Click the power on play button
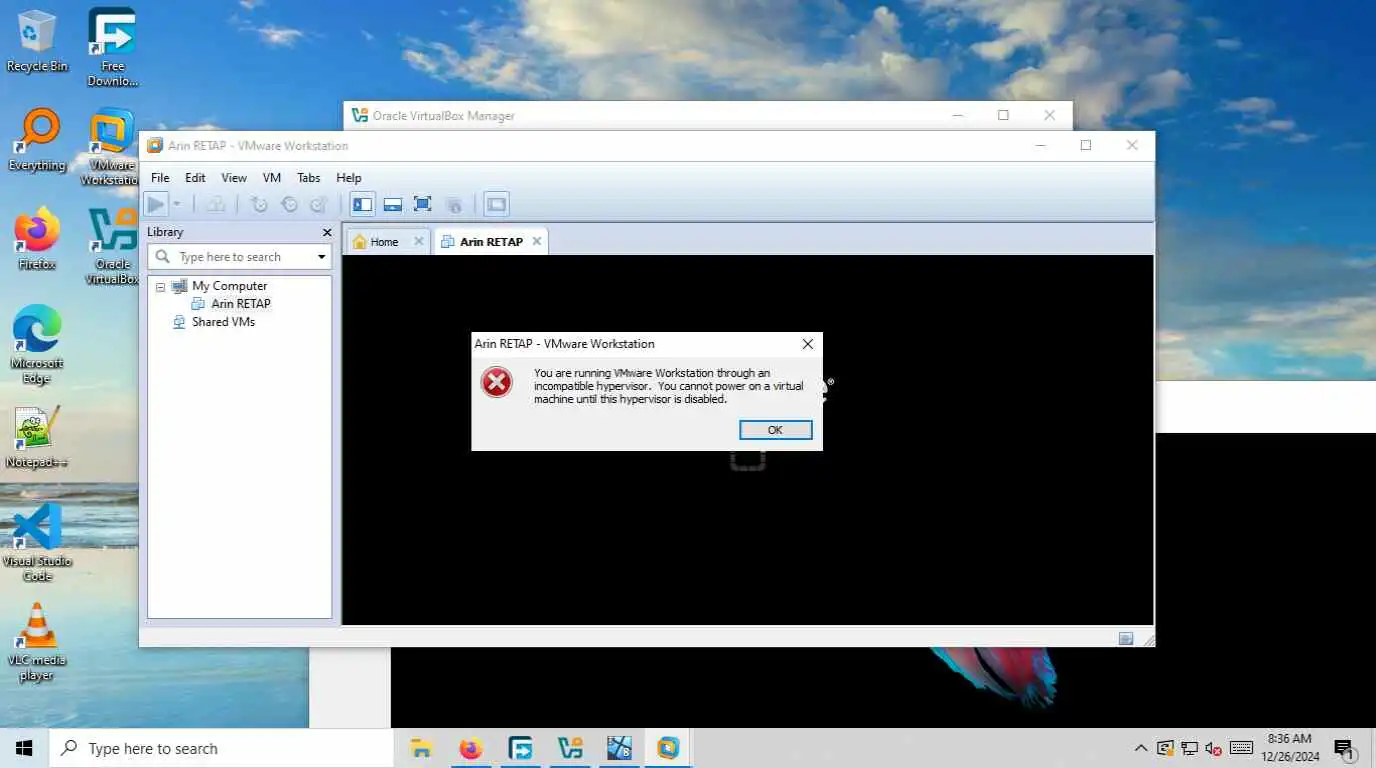The width and height of the screenshot is (1376, 768). [156, 204]
